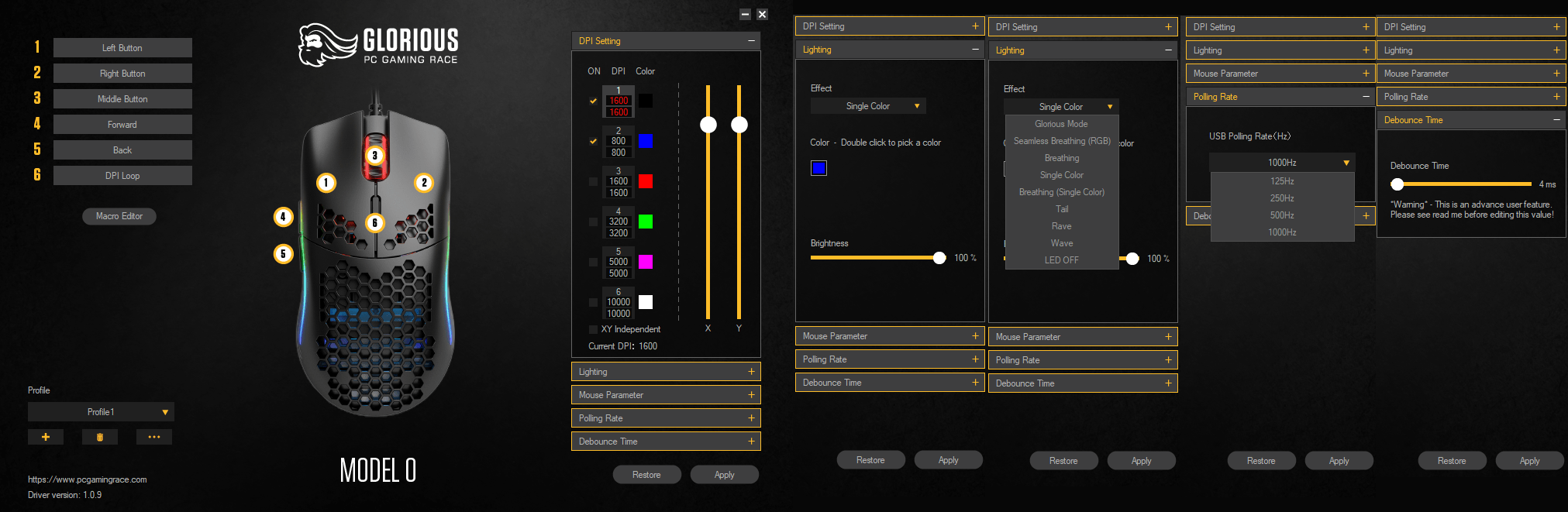The height and width of the screenshot is (512, 1568).
Task: Click the 'Current DPI: 1600' readout
Action: [622, 346]
